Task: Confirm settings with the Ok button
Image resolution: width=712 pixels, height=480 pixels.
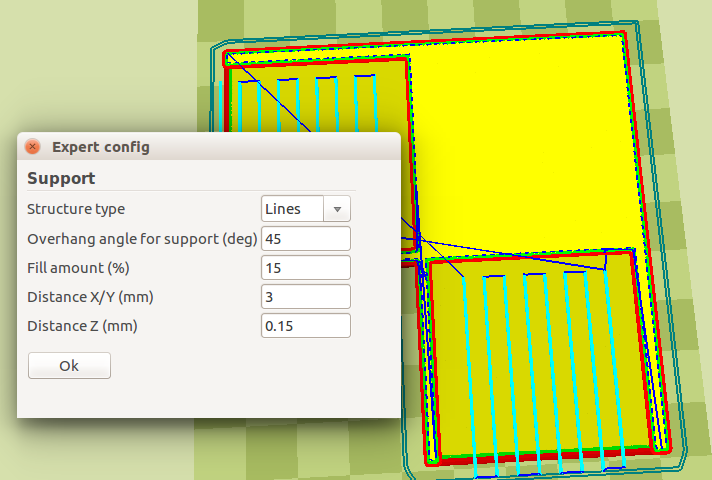Action: (69, 366)
